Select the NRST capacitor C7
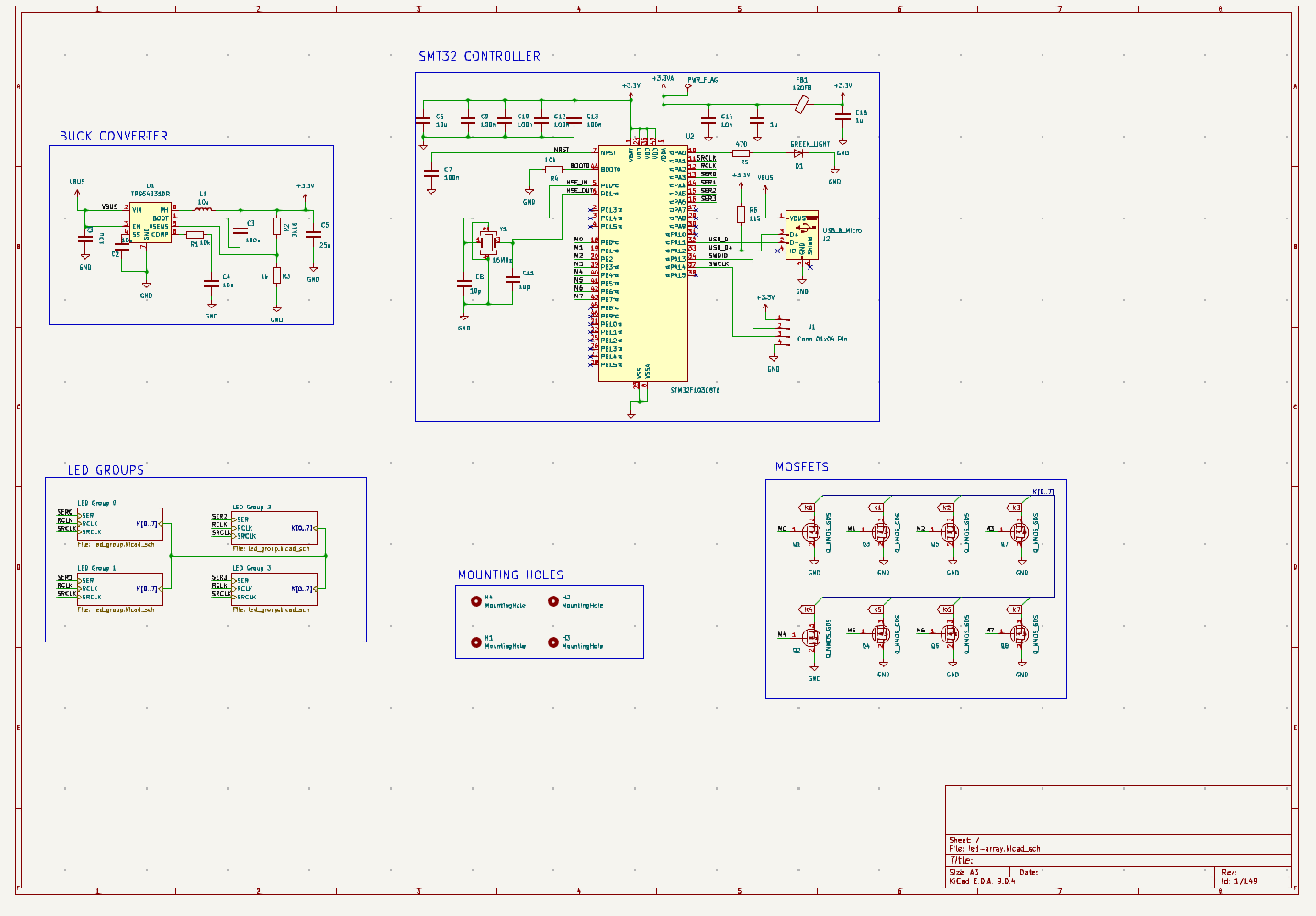 (431, 173)
